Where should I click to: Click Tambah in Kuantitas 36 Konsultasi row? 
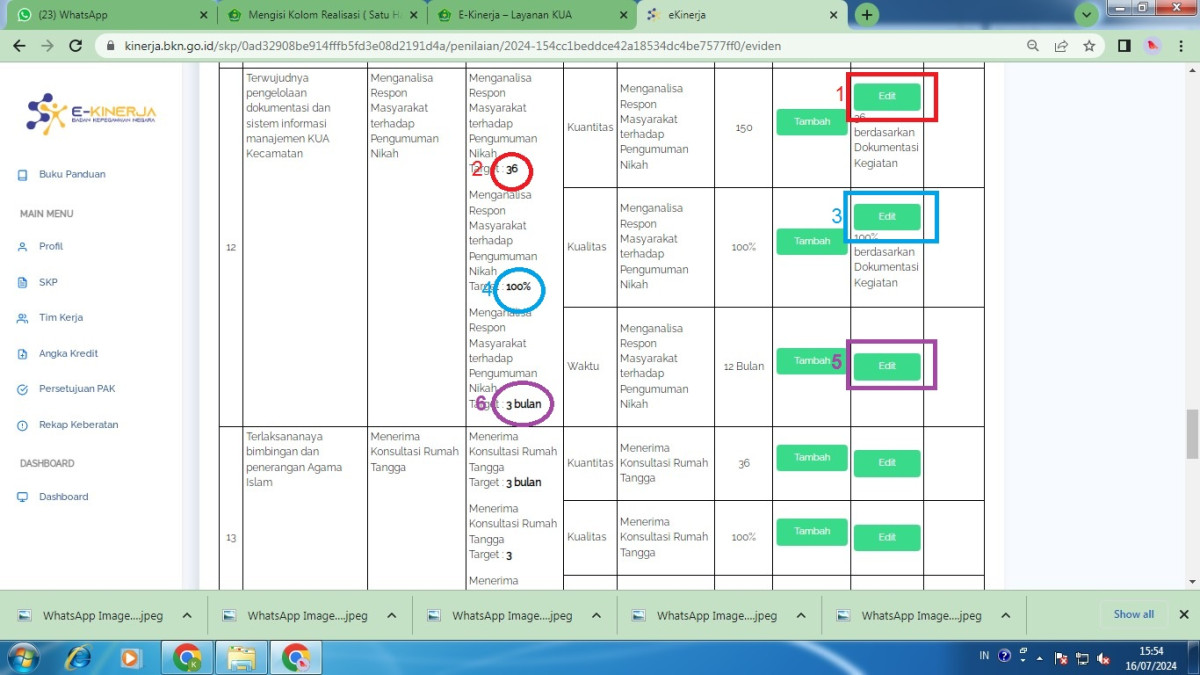(x=812, y=458)
